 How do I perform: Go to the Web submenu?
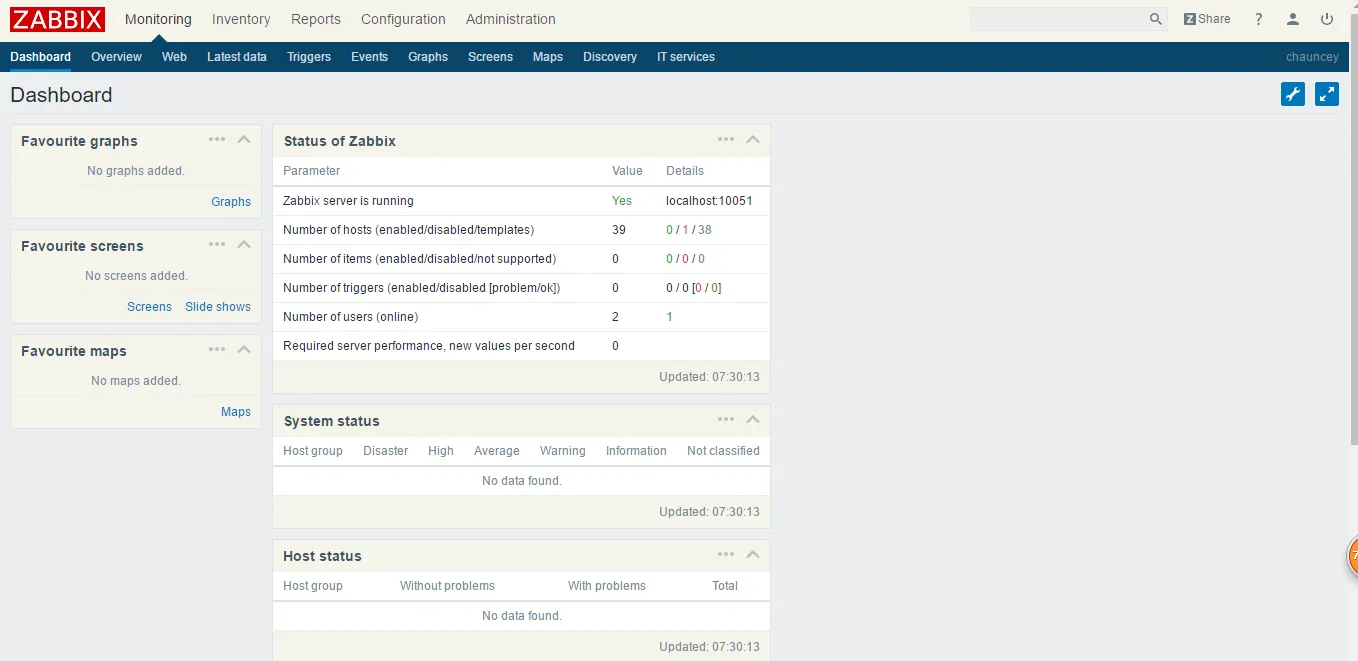point(174,57)
